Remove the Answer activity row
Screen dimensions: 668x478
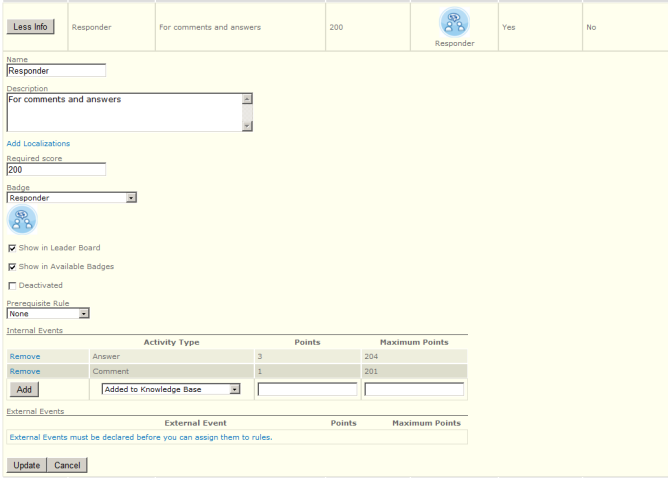click(25, 355)
